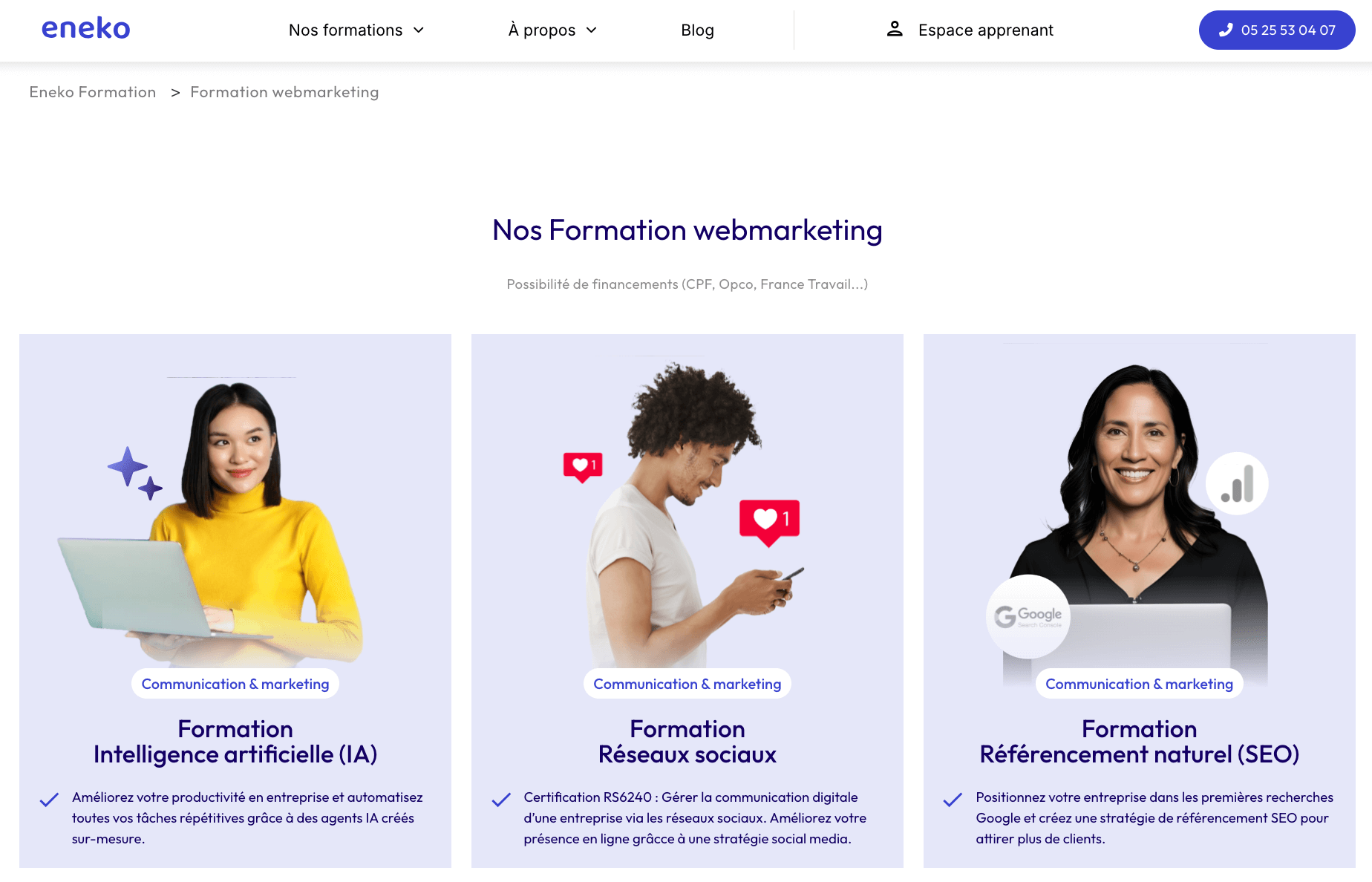Image resolution: width=1372 pixels, height=882 pixels.
Task: Click the user icon beside Espace apprenant
Action: click(895, 30)
